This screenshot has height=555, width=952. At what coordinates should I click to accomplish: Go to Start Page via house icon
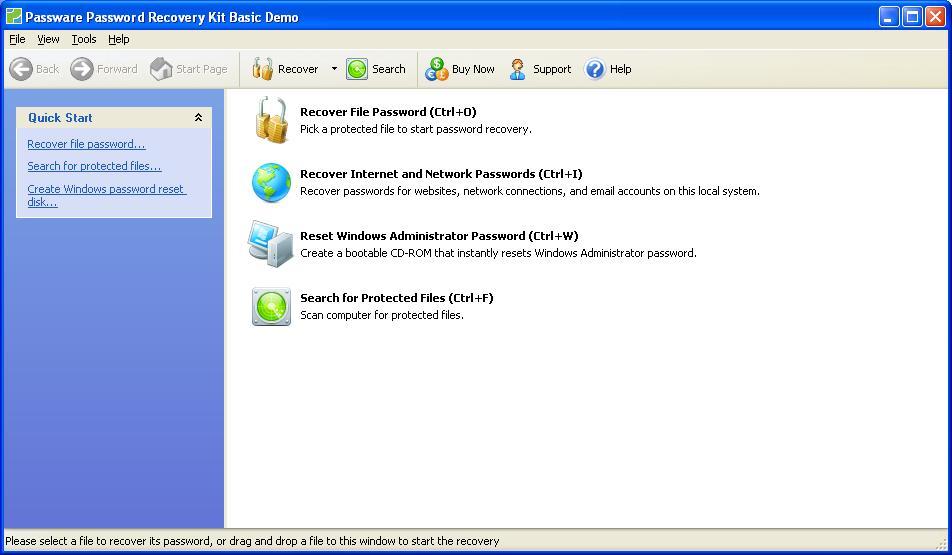pyautogui.click(x=162, y=69)
